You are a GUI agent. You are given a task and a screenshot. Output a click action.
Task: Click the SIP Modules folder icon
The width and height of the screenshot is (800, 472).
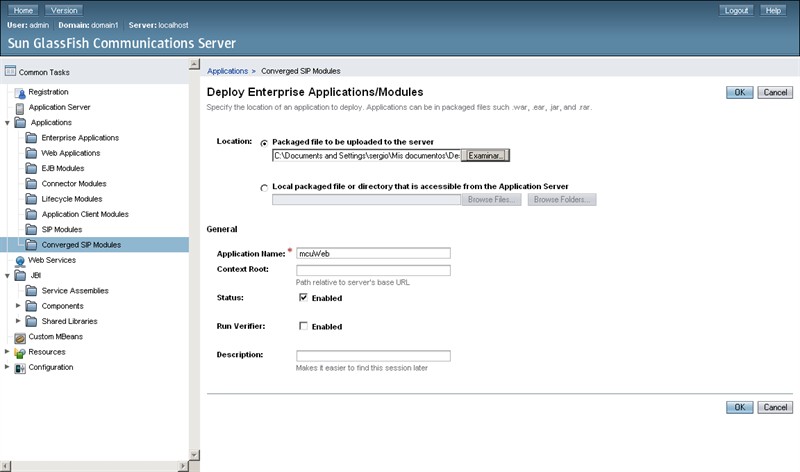31,230
